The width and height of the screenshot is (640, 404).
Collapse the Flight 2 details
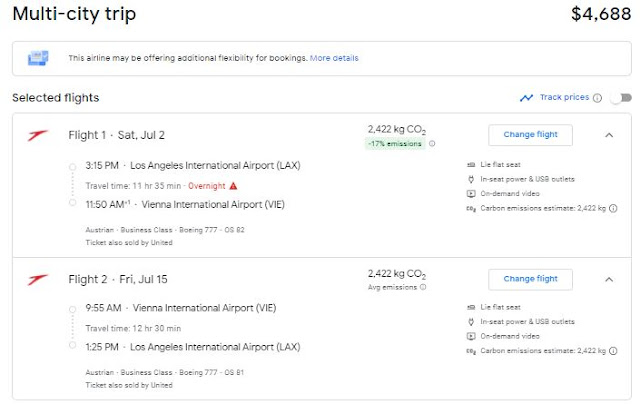click(x=610, y=279)
